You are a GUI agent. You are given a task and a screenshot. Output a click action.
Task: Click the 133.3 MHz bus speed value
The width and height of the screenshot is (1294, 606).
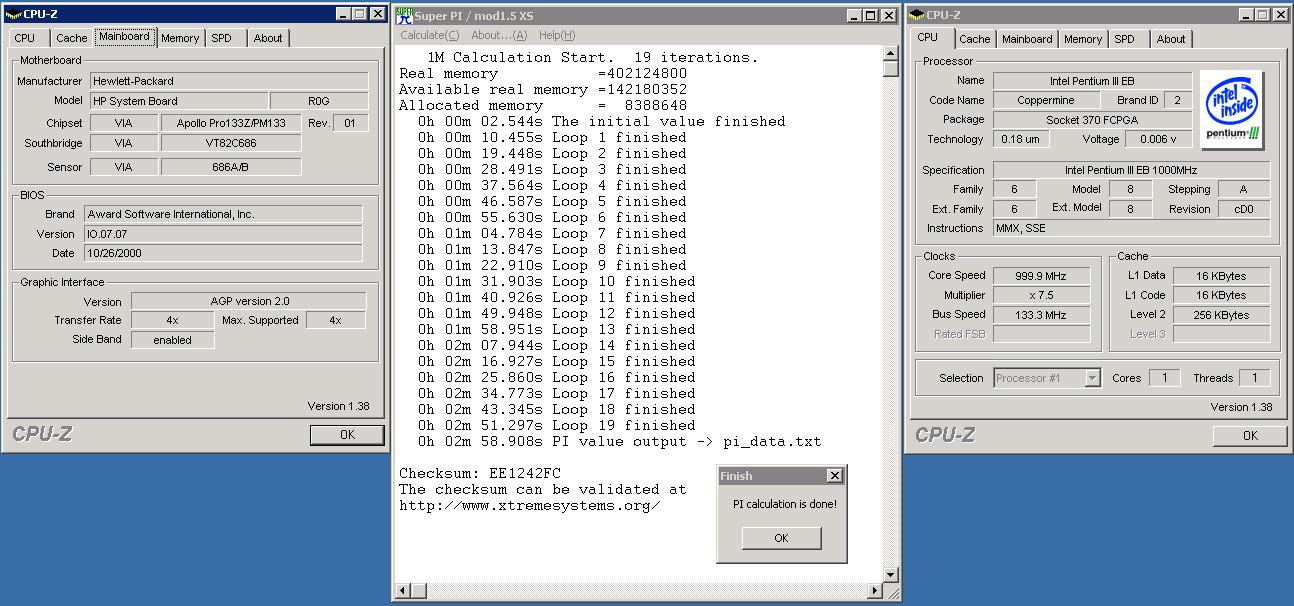[x=1041, y=315]
